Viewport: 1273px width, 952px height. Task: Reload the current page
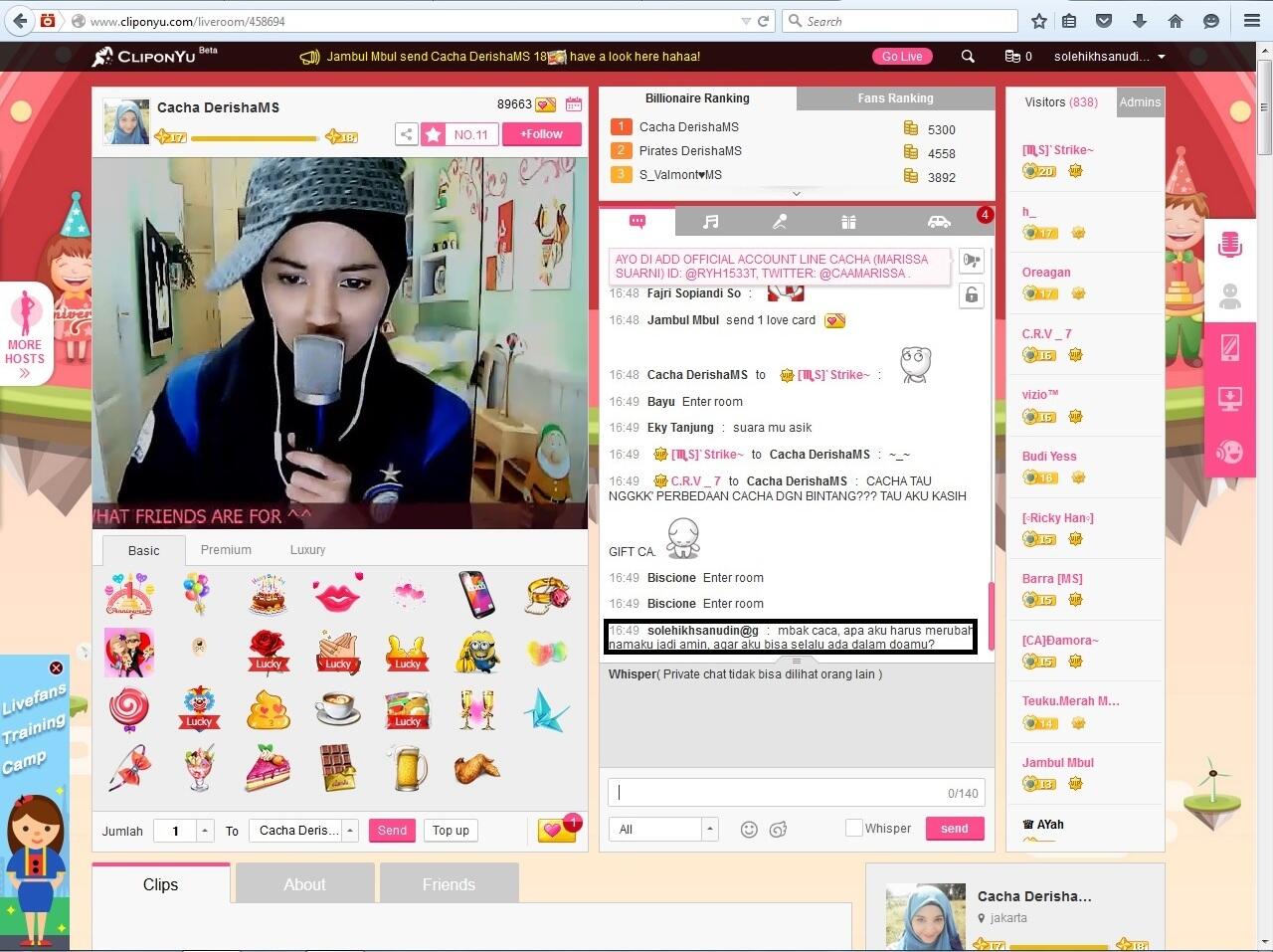pyautogui.click(x=764, y=21)
